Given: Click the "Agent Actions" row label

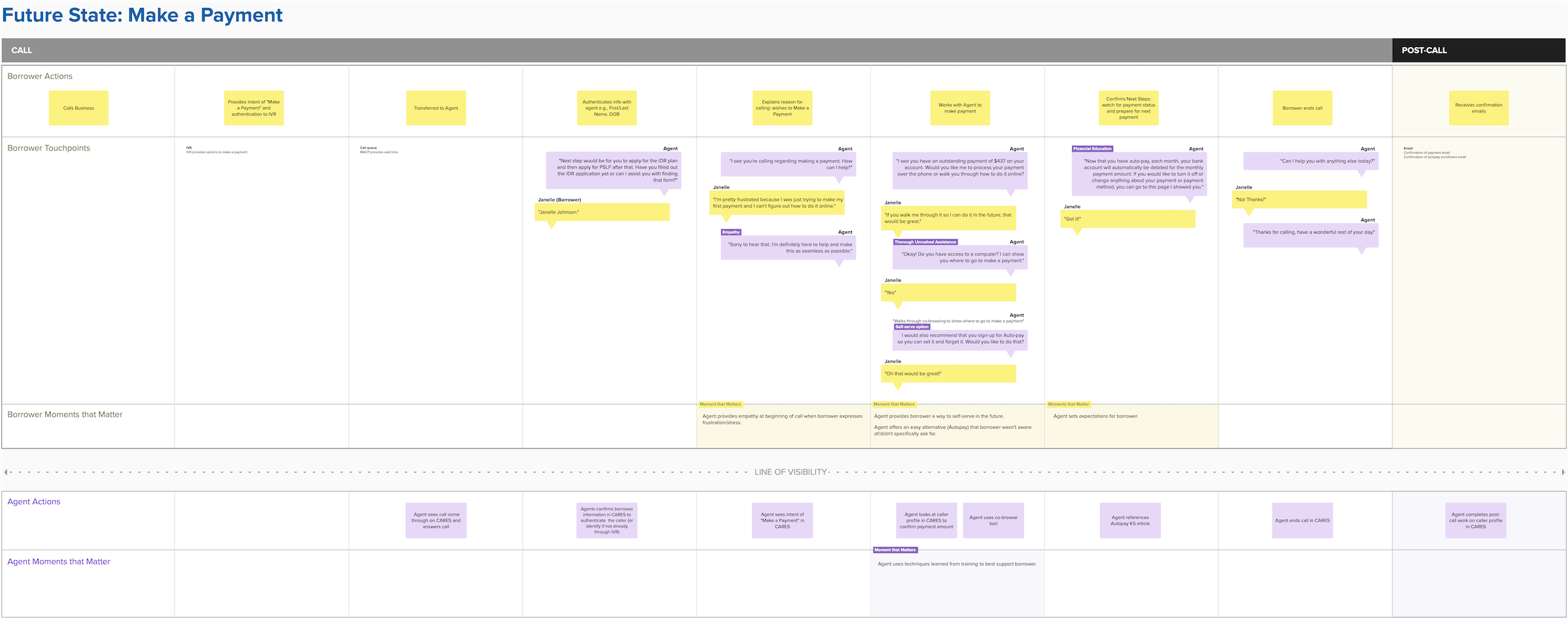Looking at the screenshot, I should tap(34, 502).
